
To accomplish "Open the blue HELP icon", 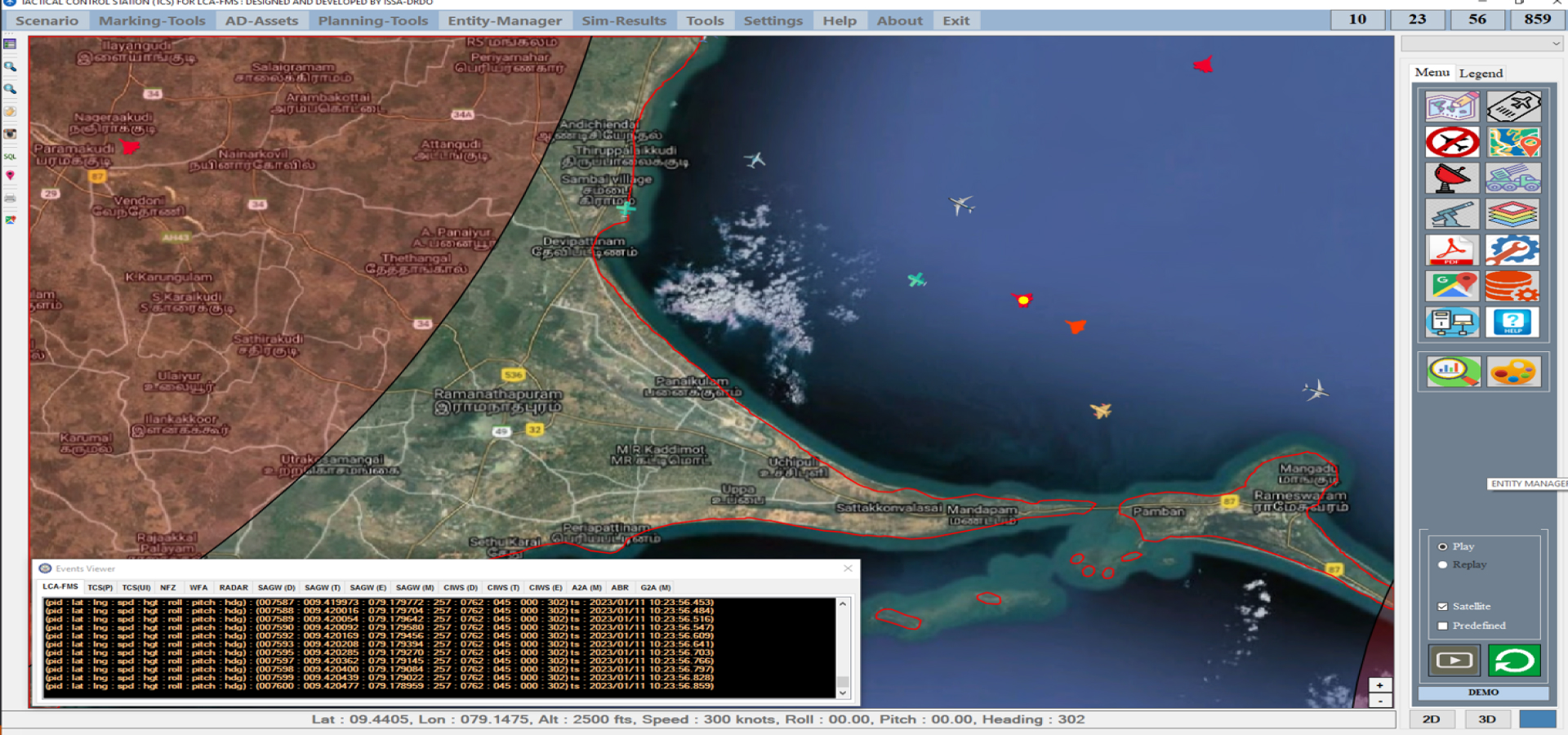I will coord(1513,322).
